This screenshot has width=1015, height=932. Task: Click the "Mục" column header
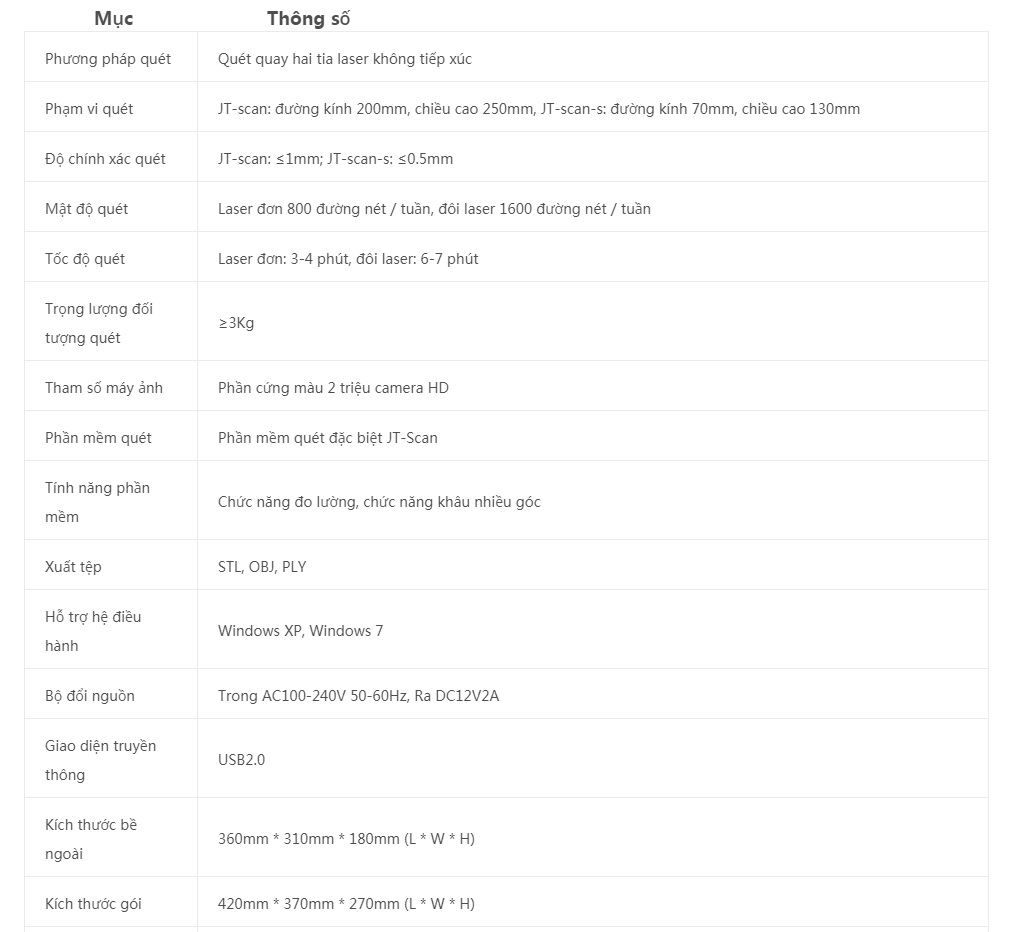click(x=113, y=18)
